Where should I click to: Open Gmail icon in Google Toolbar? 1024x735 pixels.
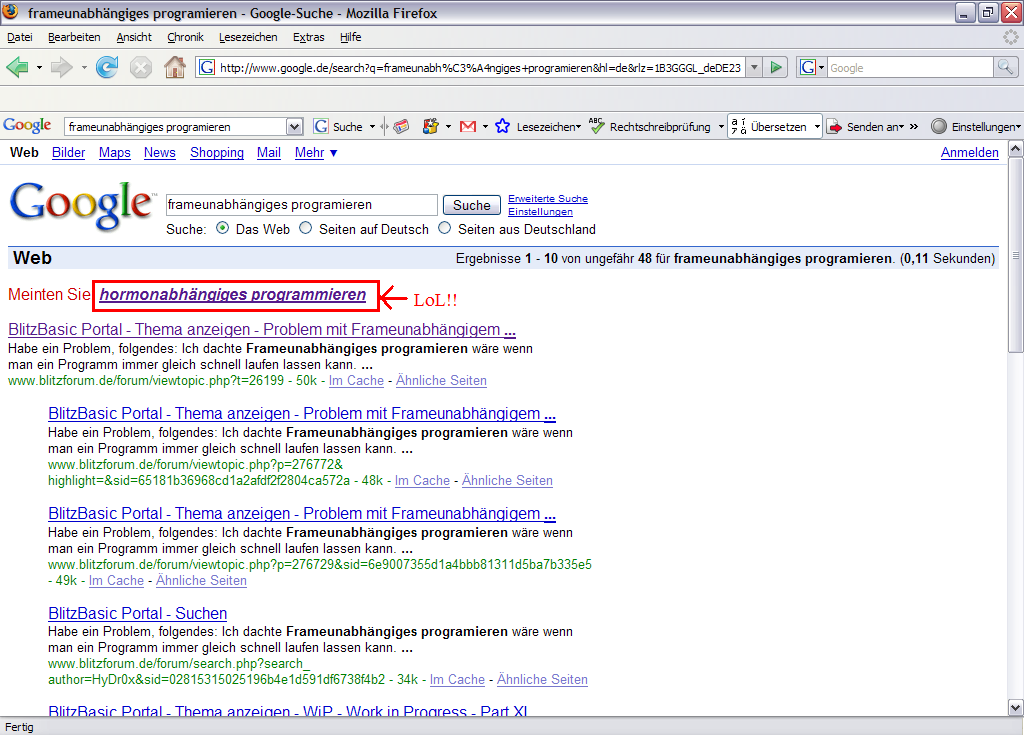point(467,127)
